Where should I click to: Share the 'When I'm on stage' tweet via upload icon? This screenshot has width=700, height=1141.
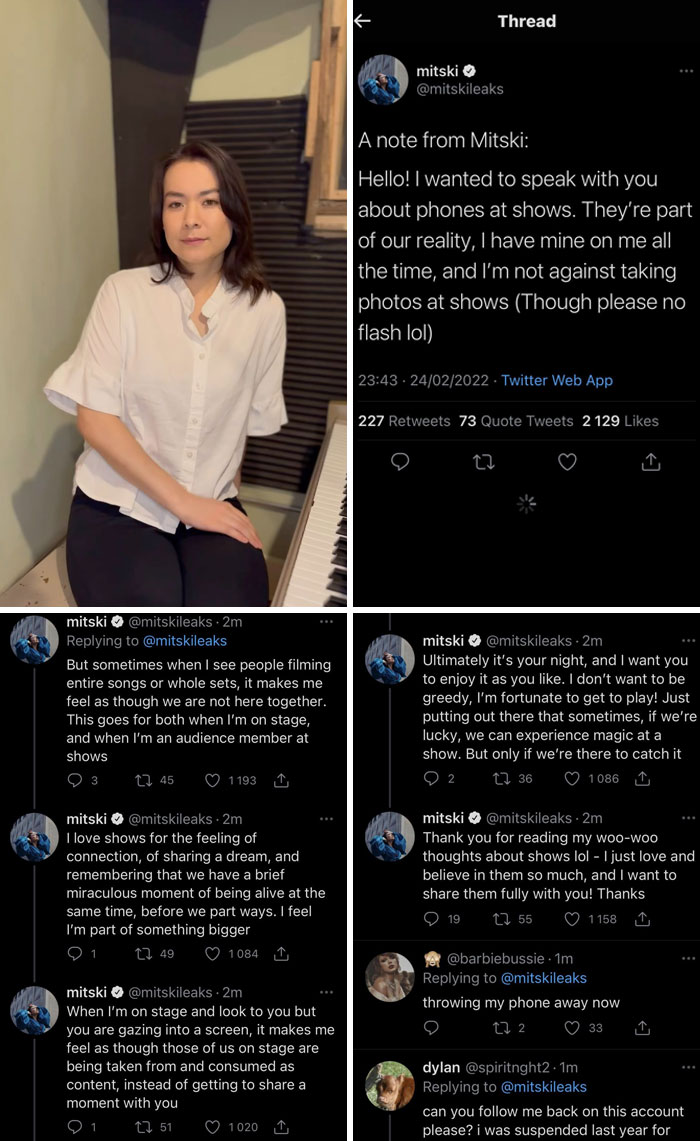281,1127
